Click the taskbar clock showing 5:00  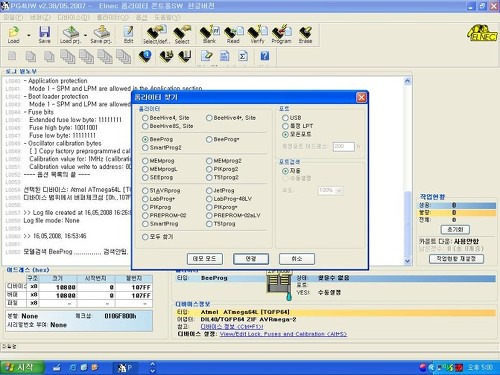click(x=480, y=367)
